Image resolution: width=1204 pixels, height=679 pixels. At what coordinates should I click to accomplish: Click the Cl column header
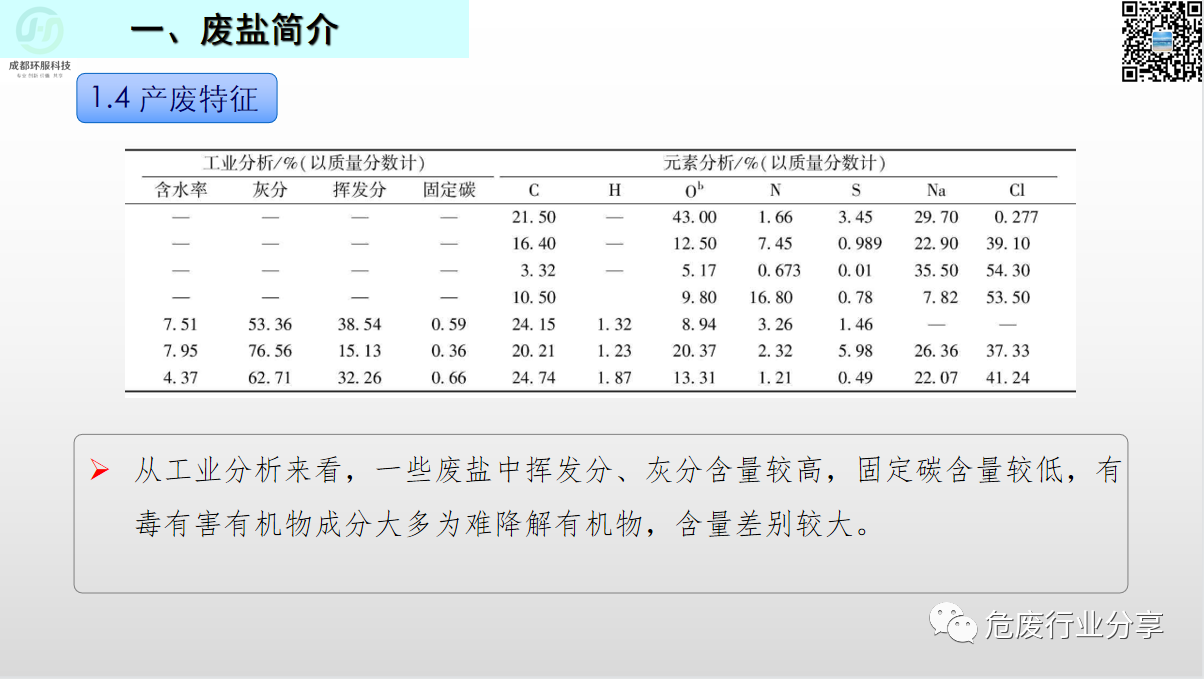pos(1016,190)
